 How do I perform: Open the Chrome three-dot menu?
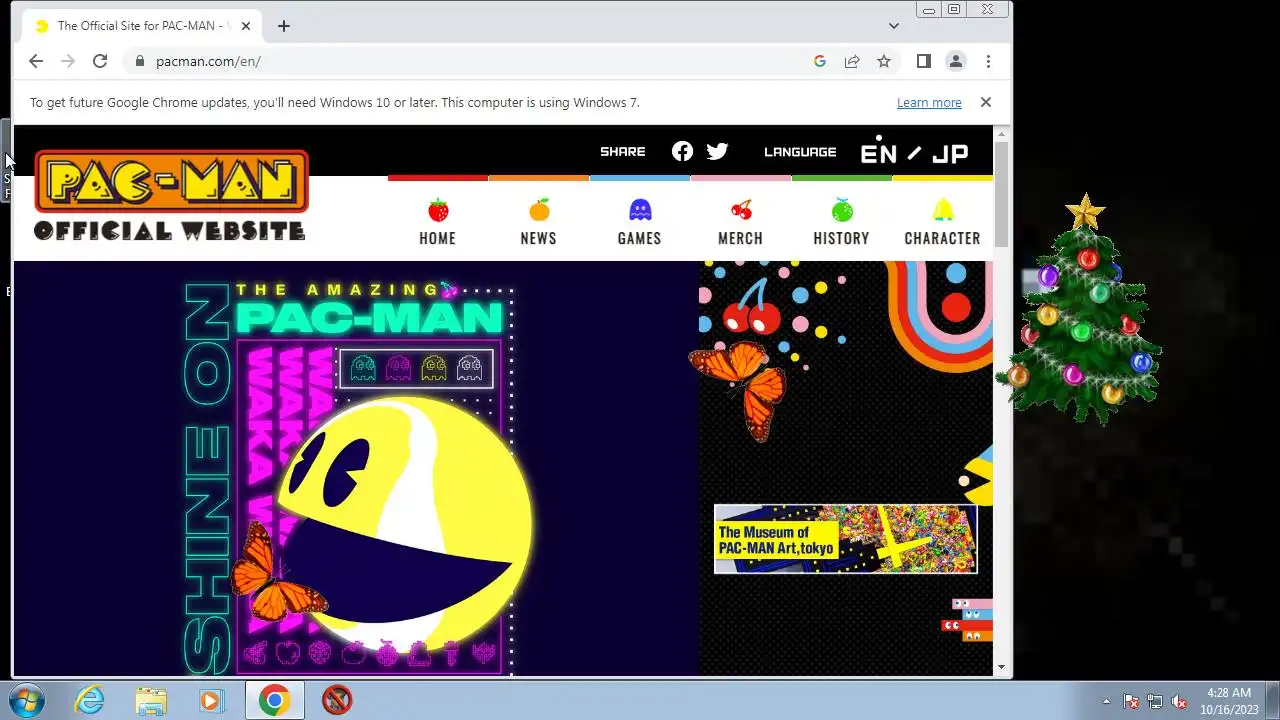point(988,61)
